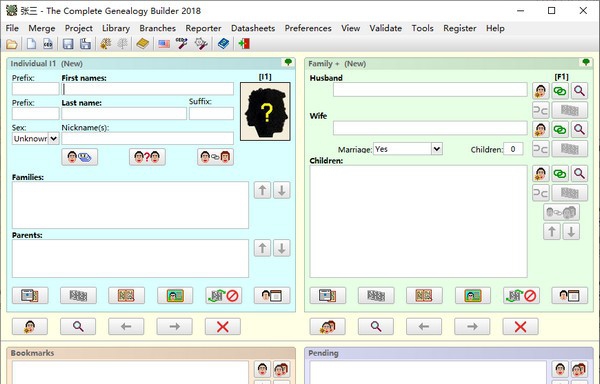Go to previous individual with left arrow
The height and width of the screenshot is (384, 600).
click(126, 327)
